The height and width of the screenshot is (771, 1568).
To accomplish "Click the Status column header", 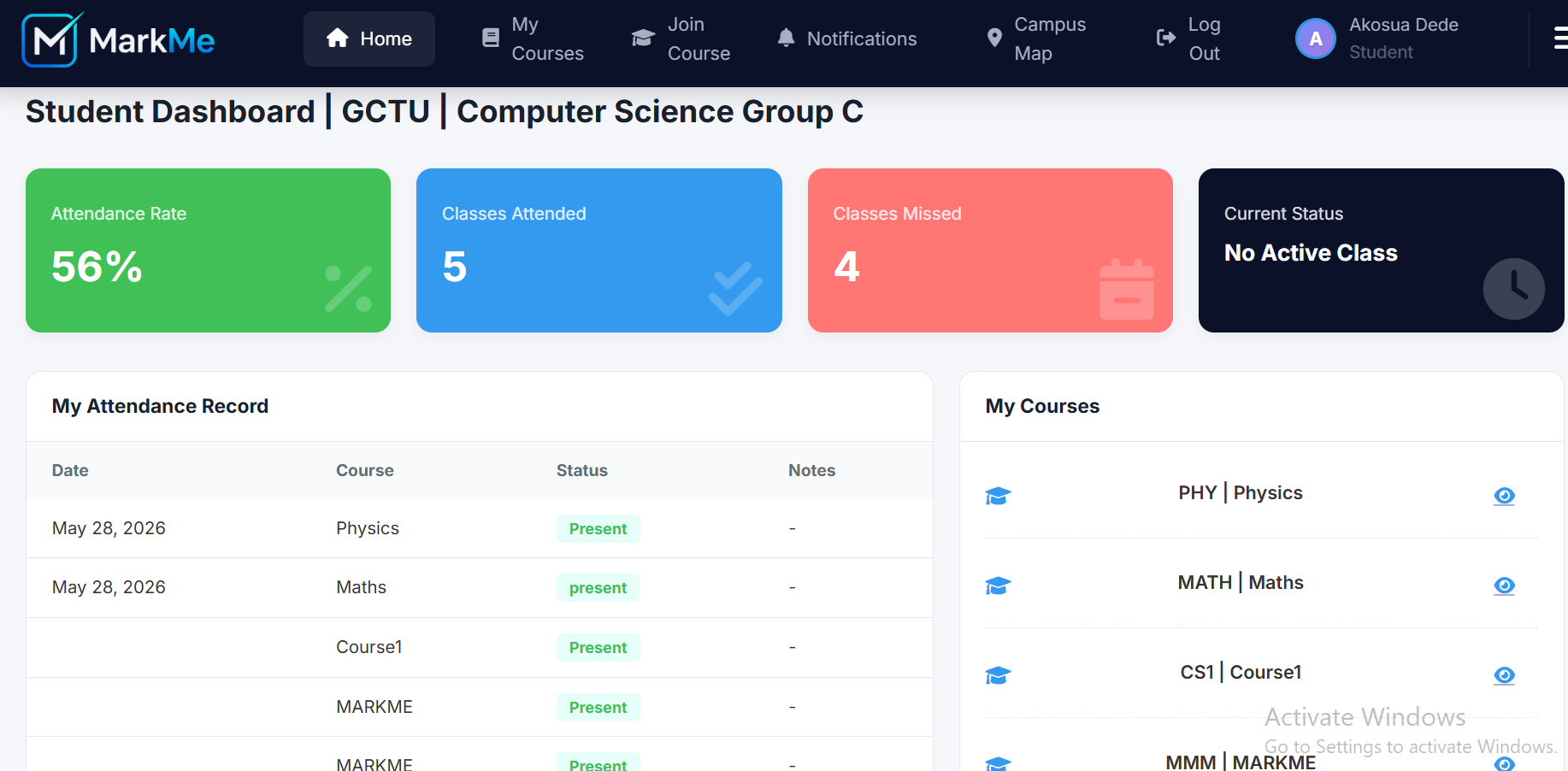I will tap(582, 470).
